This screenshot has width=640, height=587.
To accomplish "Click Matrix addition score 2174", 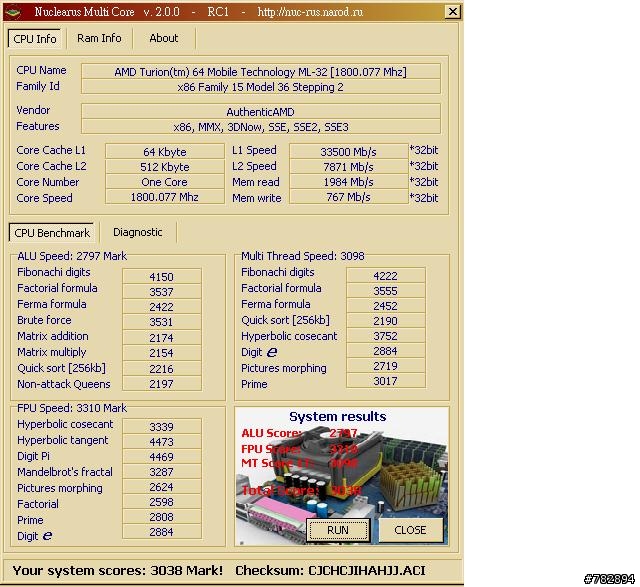I will [x=162, y=338].
